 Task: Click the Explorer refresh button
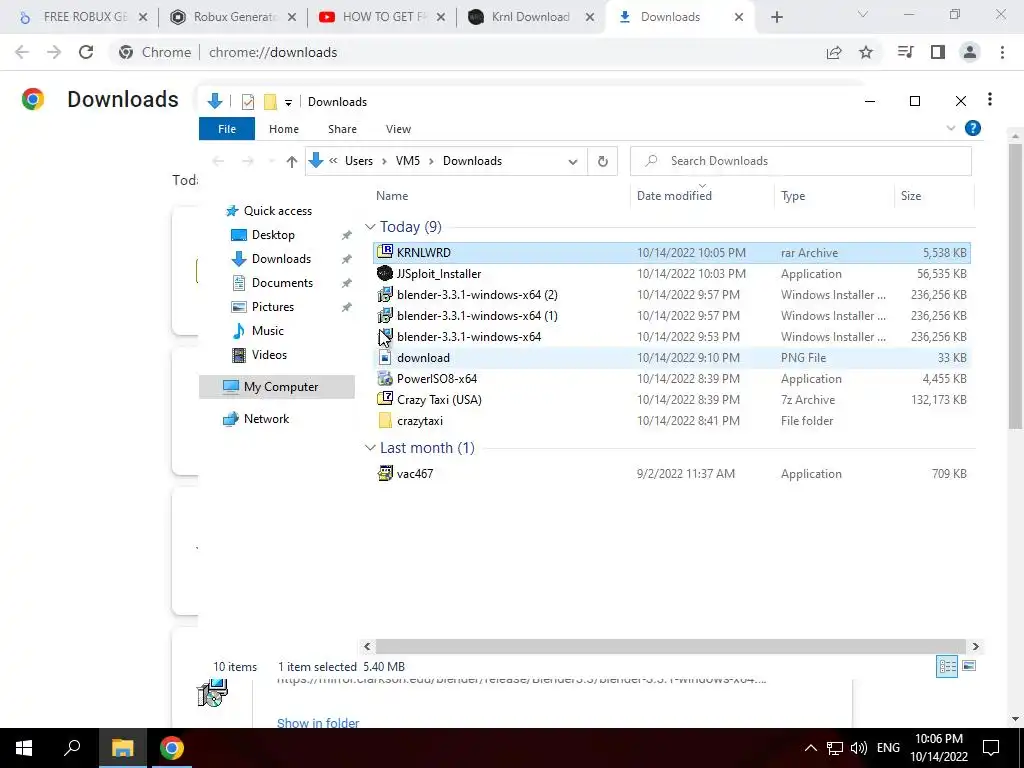(x=602, y=161)
